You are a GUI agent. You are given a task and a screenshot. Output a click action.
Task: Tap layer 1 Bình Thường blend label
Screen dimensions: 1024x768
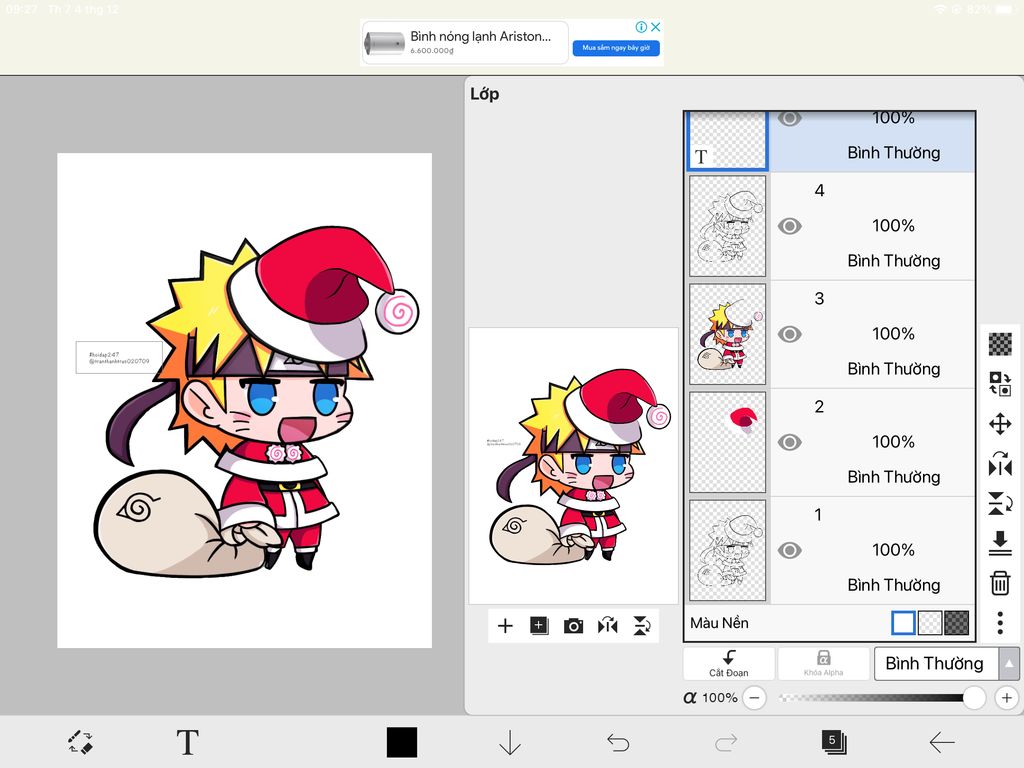pyautogui.click(x=893, y=585)
